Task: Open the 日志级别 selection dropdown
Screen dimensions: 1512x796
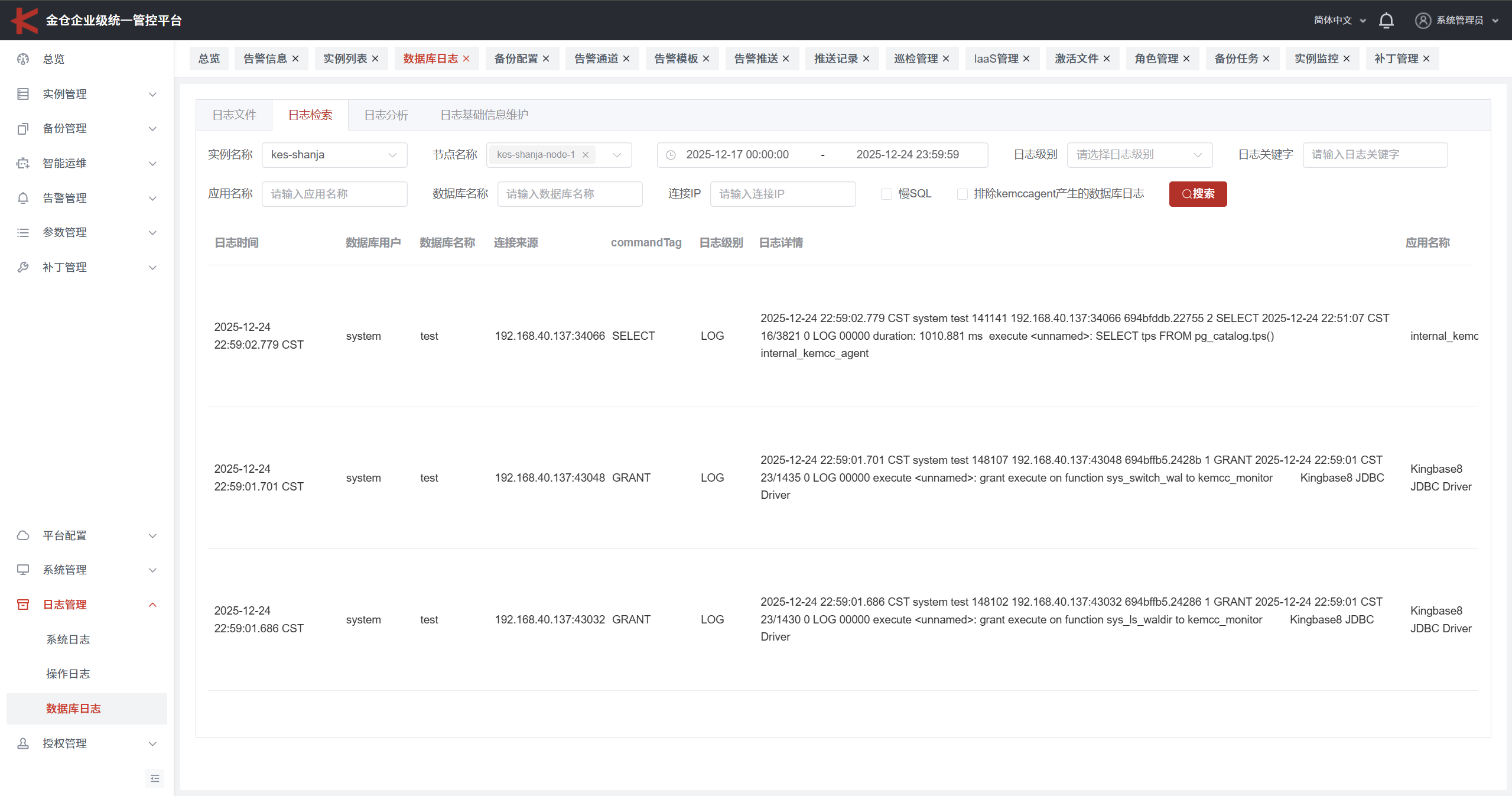Action: pos(1139,155)
